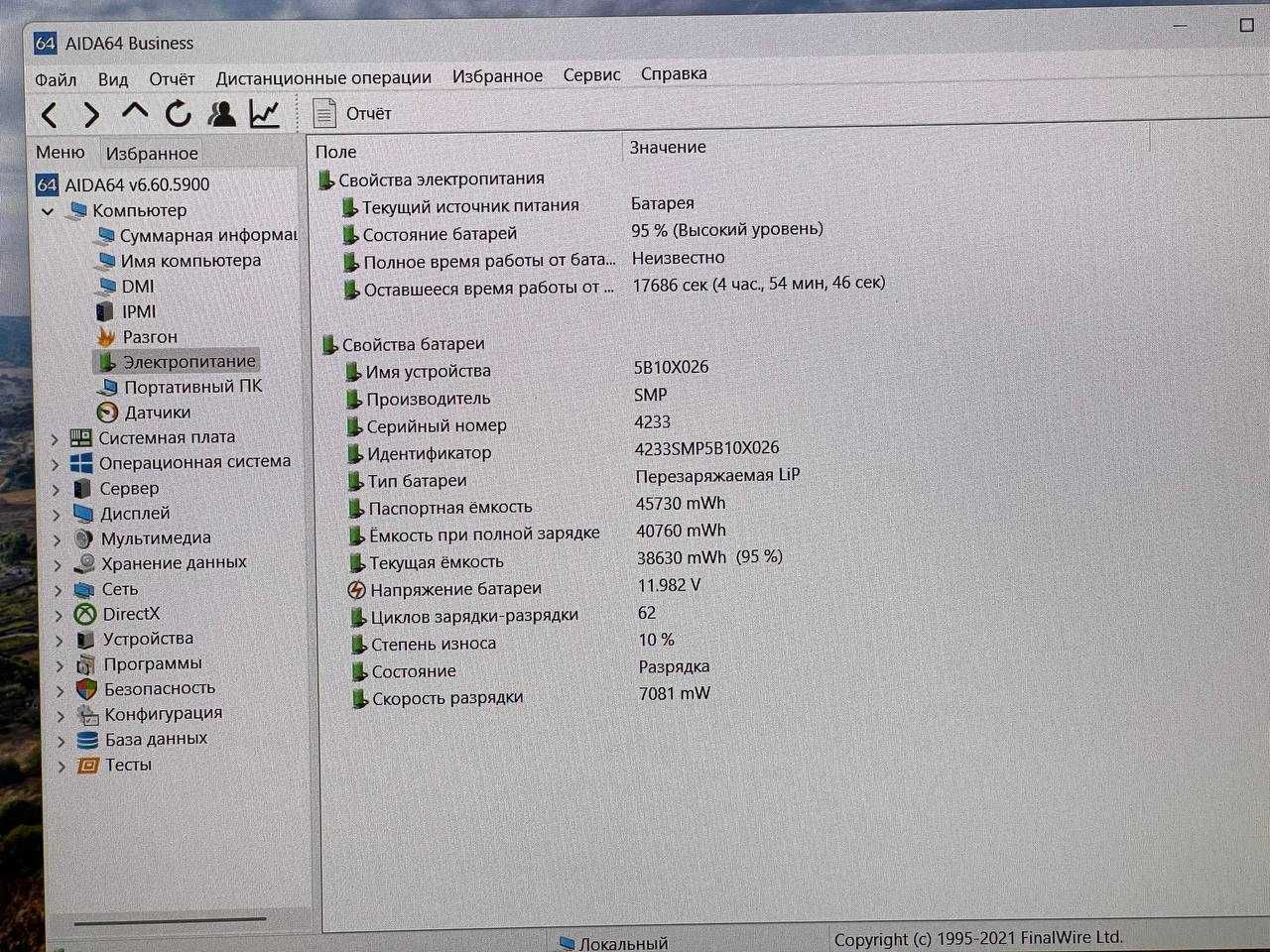Click the Forward navigation arrow
This screenshot has width=1270, height=952.
(90, 115)
